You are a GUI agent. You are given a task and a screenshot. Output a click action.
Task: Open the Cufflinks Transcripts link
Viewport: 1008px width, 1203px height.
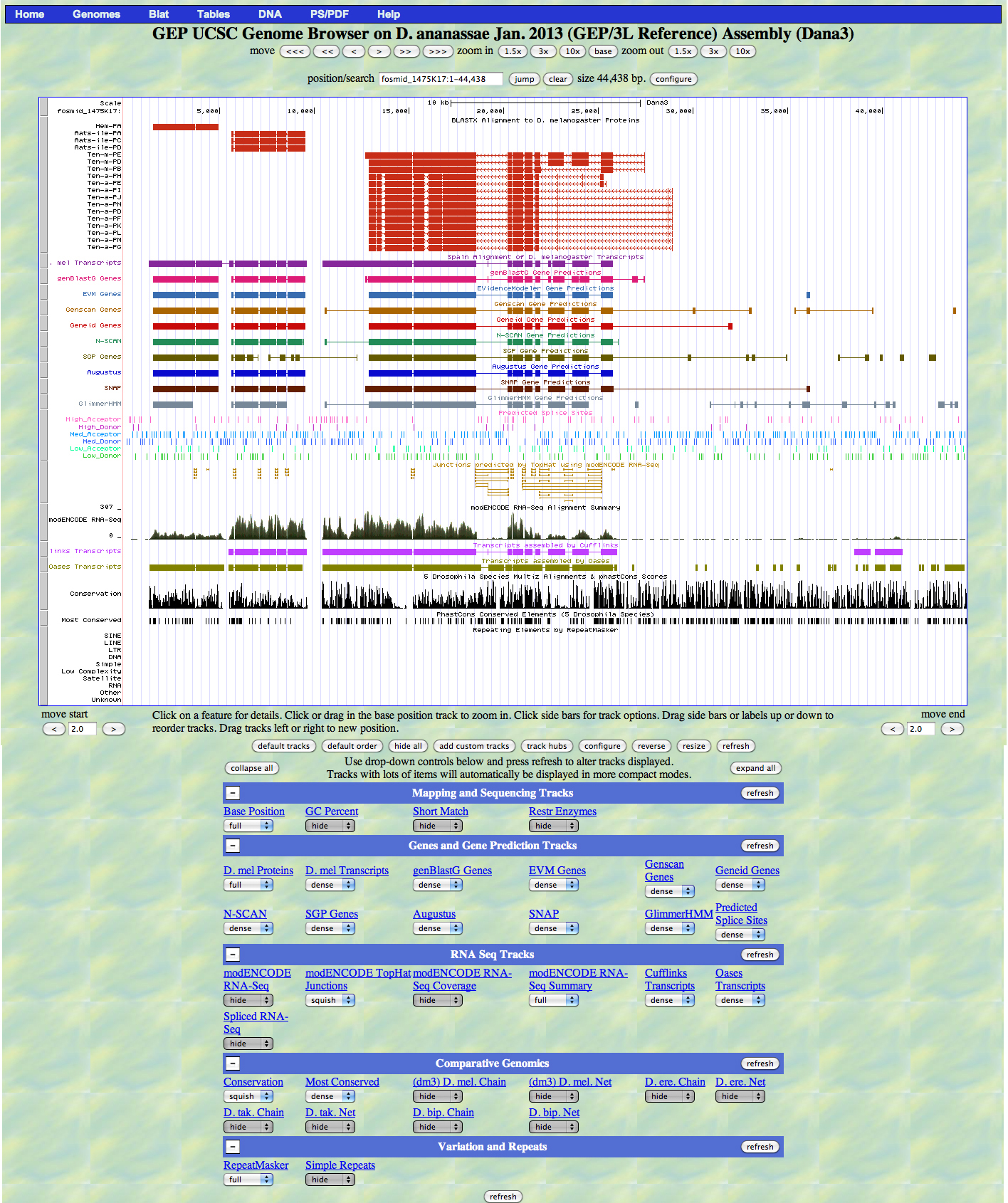tap(670, 979)
